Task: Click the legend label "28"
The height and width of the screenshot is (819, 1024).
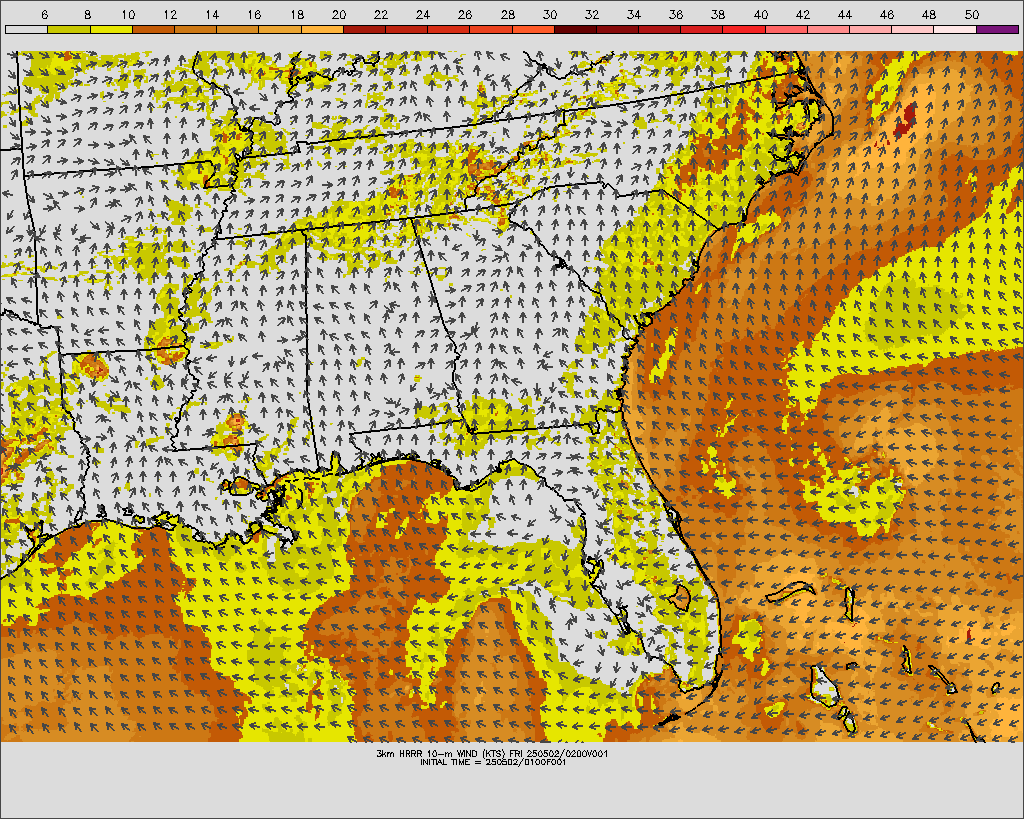Action: [507, 14]
